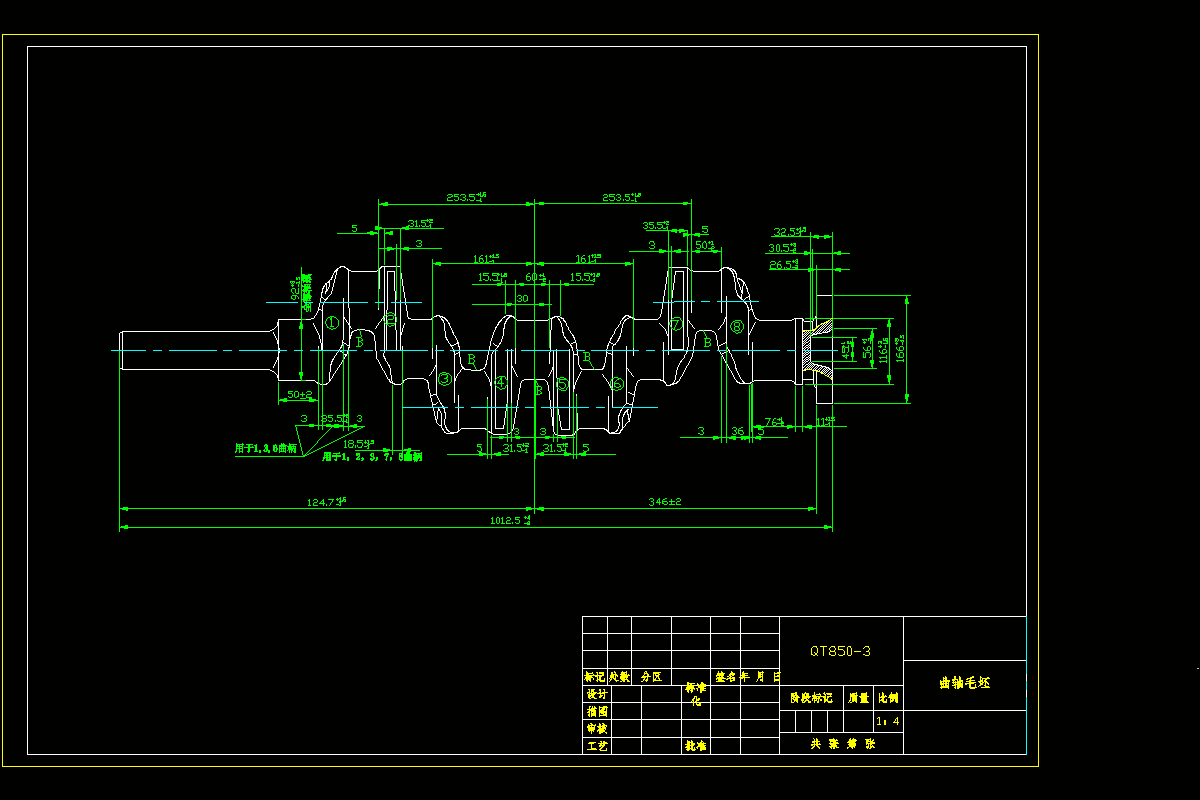Image resolution: width=1200 pixels, height=800 pixels.
Task: Select the 60 dimension text
Action: click(x=535, y=277)
